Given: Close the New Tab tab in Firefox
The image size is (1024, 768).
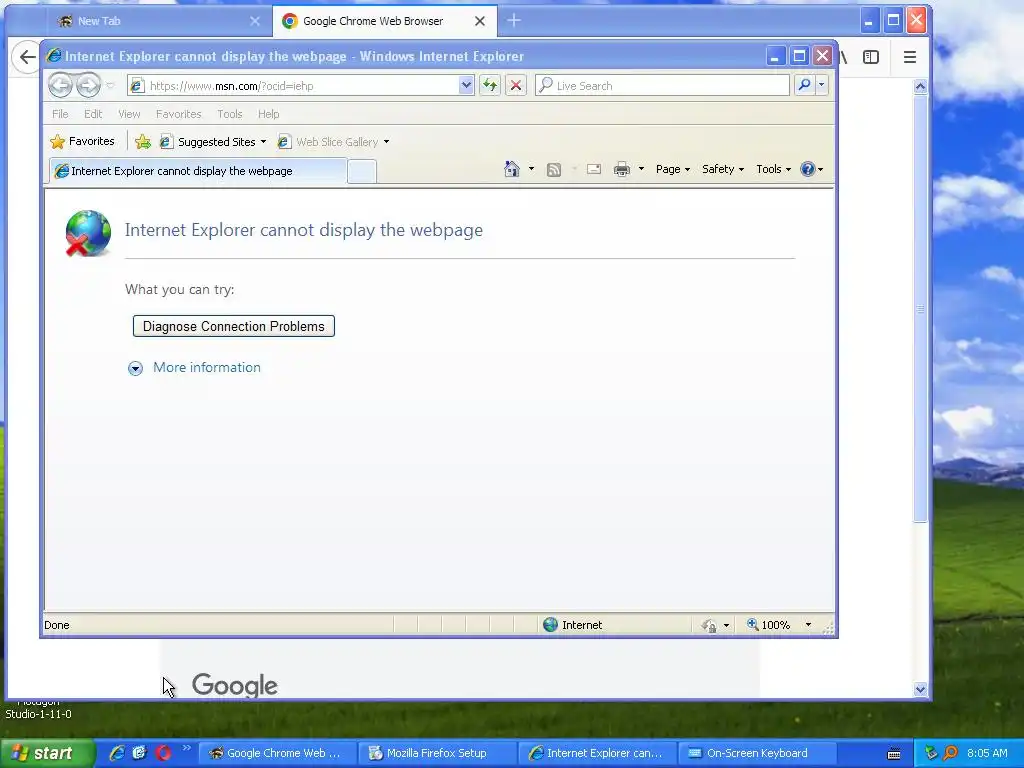Looking at the screenshot, I should 255,21.
